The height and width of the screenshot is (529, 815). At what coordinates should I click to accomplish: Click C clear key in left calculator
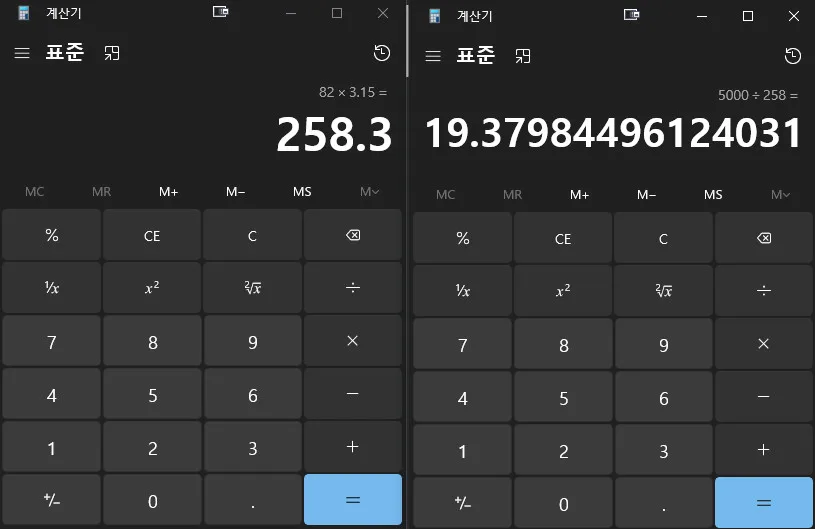click(x=253, y=235)
